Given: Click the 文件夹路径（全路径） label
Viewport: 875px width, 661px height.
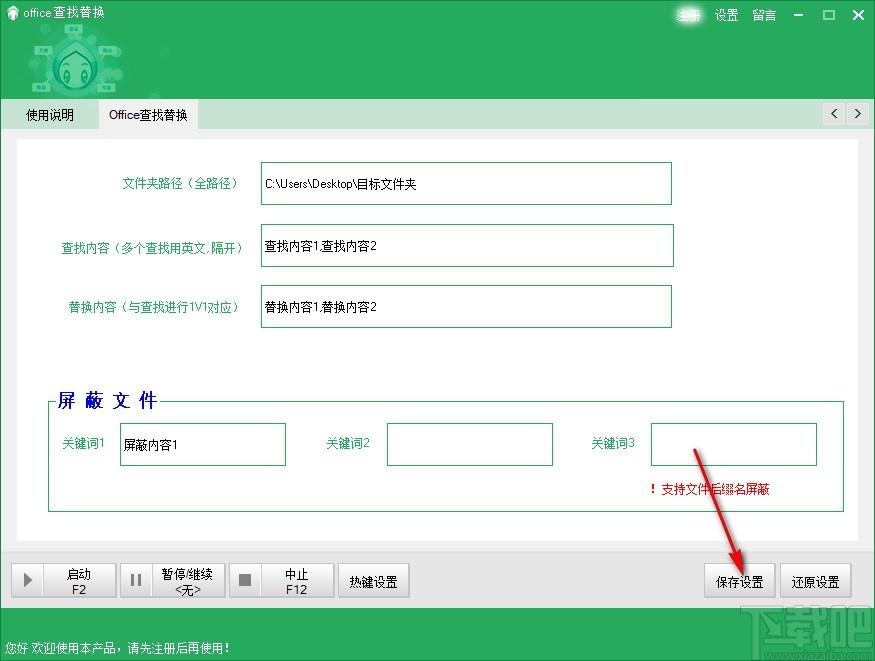Looking at the screenshot, I should coord(182,184).
